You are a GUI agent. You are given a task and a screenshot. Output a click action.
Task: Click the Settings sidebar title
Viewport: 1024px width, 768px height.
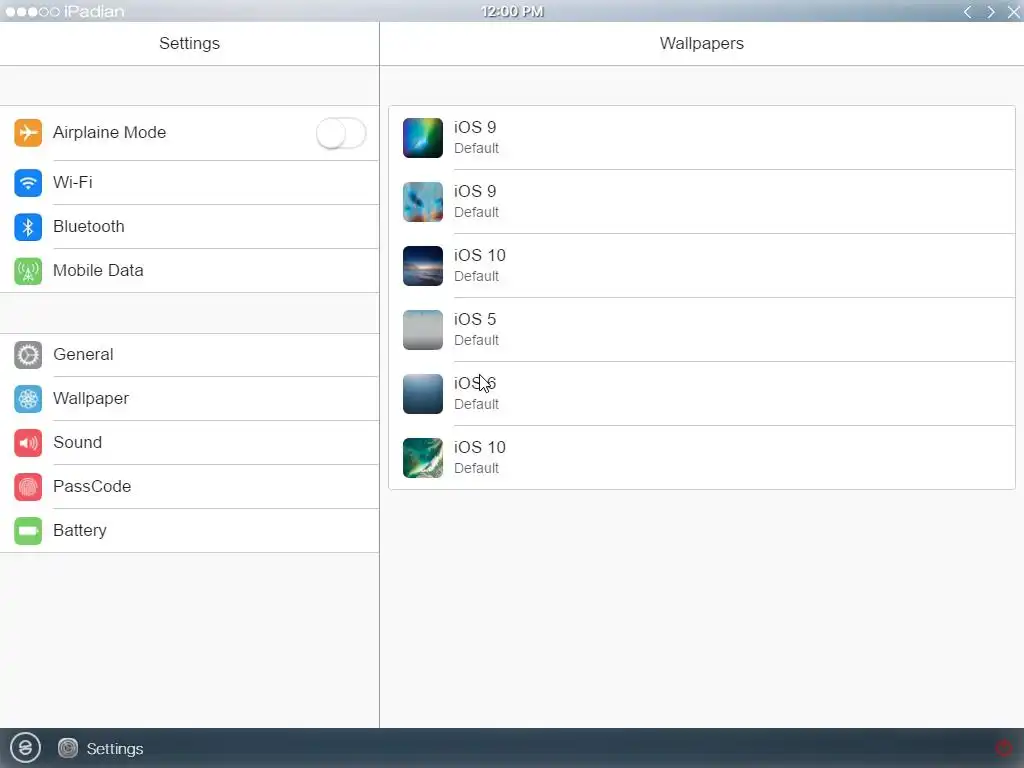coord(189,43)
